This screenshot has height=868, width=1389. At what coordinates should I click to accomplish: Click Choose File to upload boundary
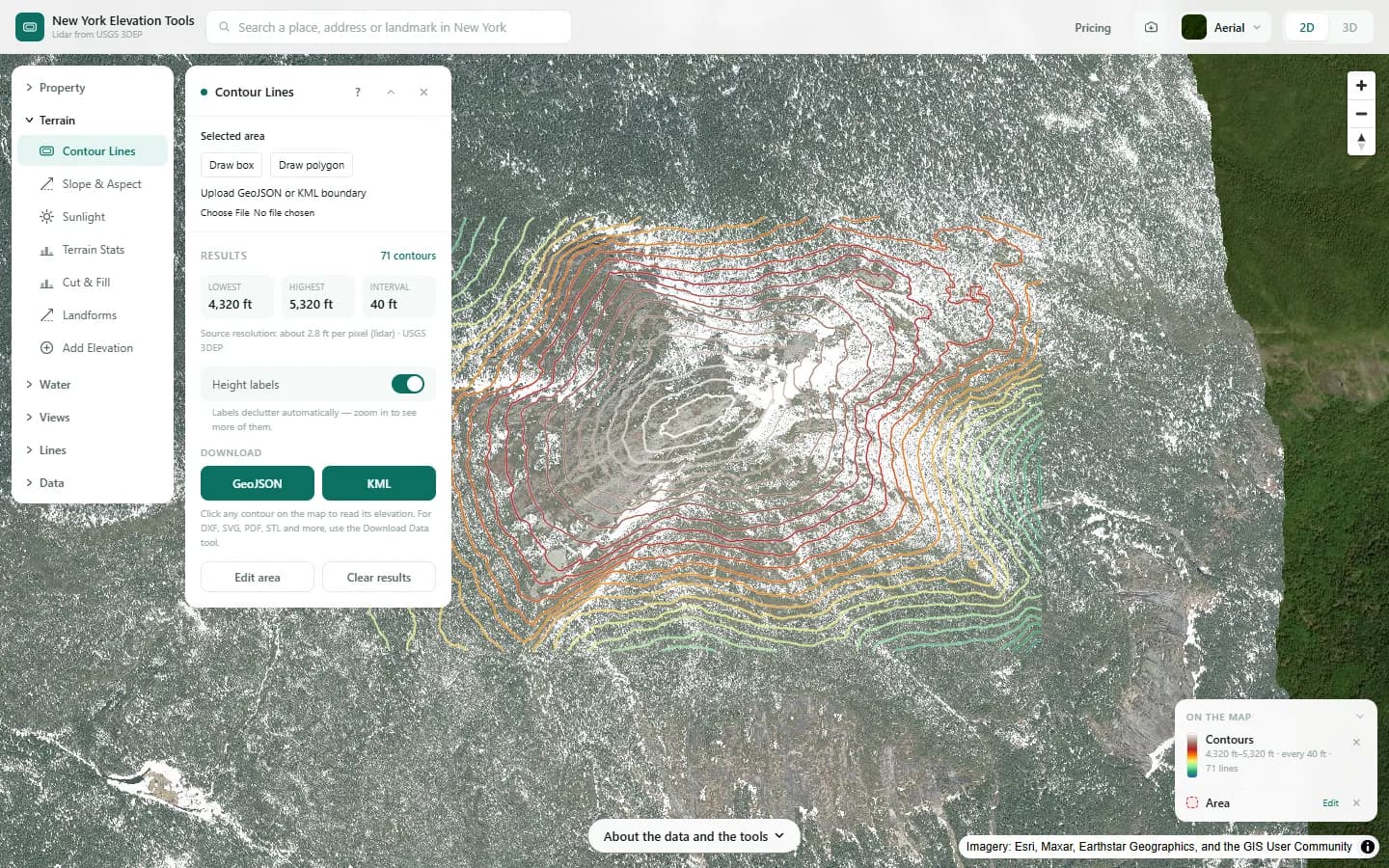[225, 213]
